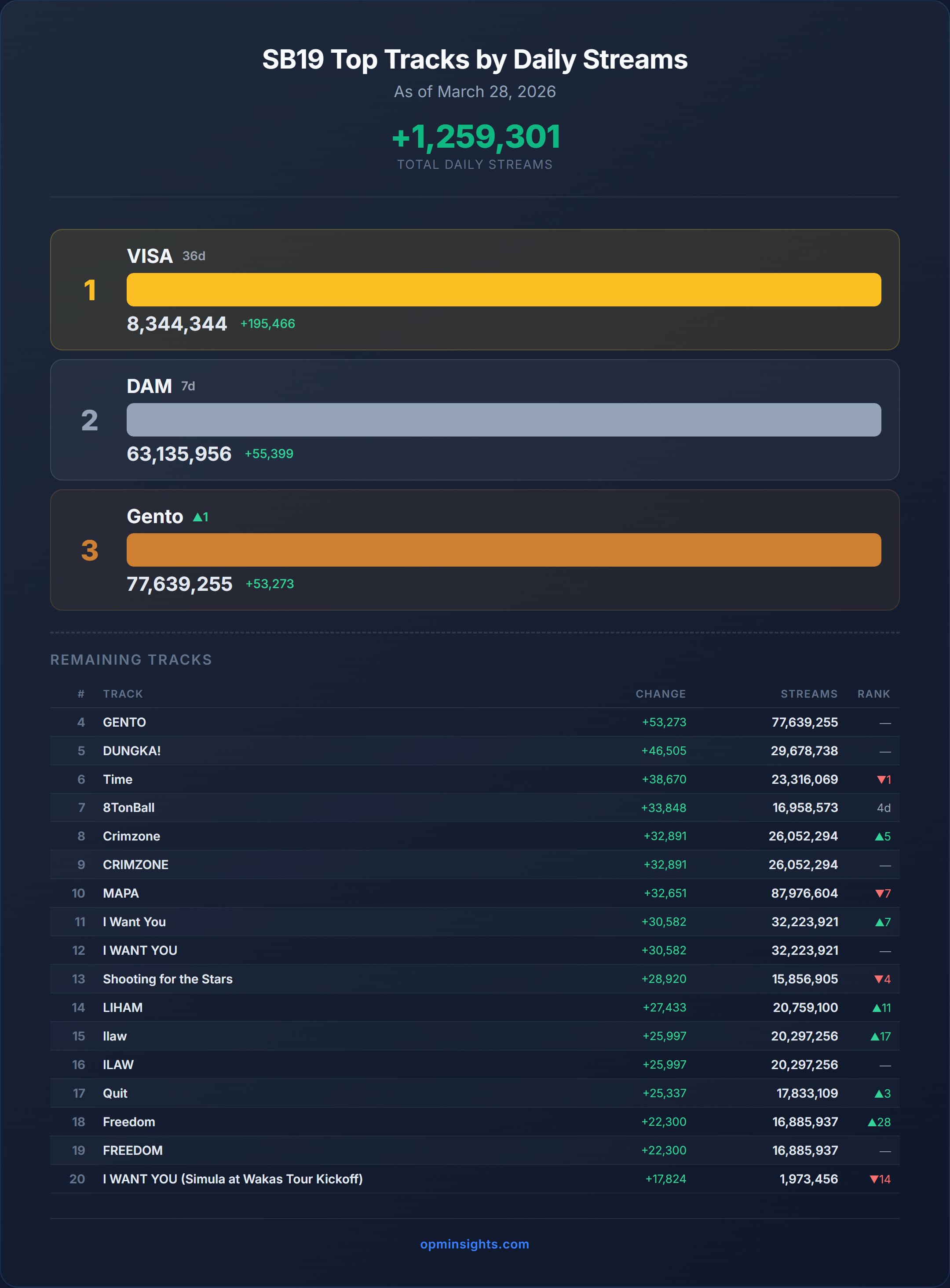Click the 8TonBall track name
Viewport: 950px width, 1288px height.
pyautogui.click(x=128, y=808)
